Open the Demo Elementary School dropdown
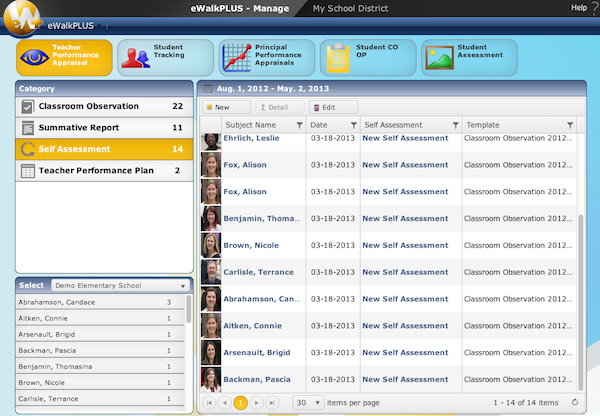This screenshot has height=416, width=600. pos(120,285)
